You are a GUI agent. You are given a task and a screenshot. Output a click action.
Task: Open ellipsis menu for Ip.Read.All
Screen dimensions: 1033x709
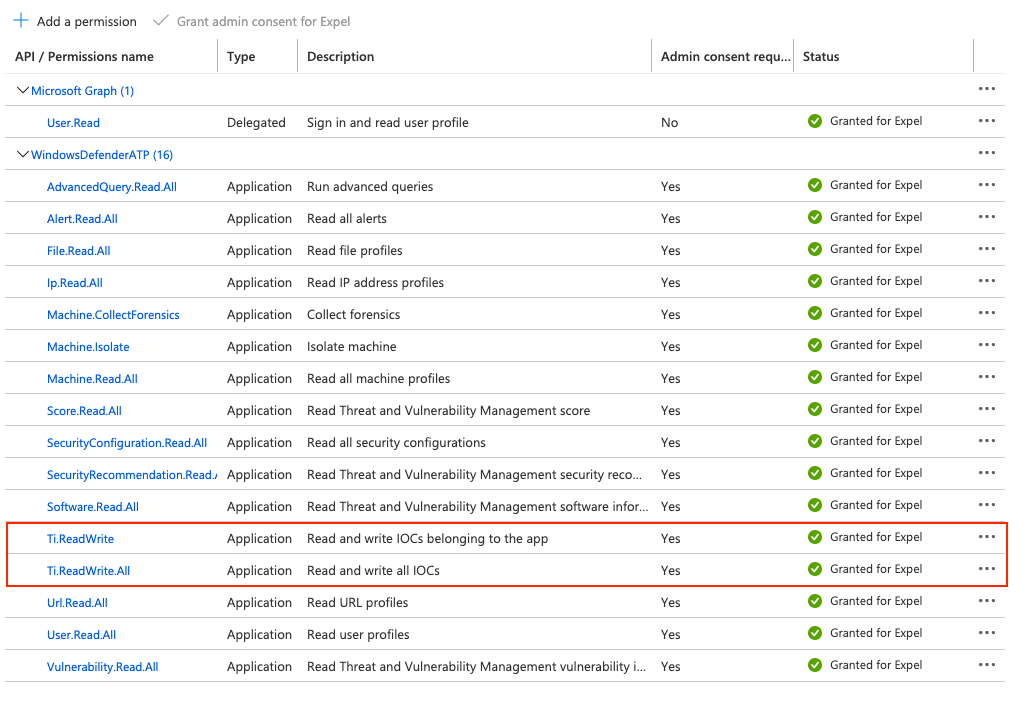coord(986,281)
